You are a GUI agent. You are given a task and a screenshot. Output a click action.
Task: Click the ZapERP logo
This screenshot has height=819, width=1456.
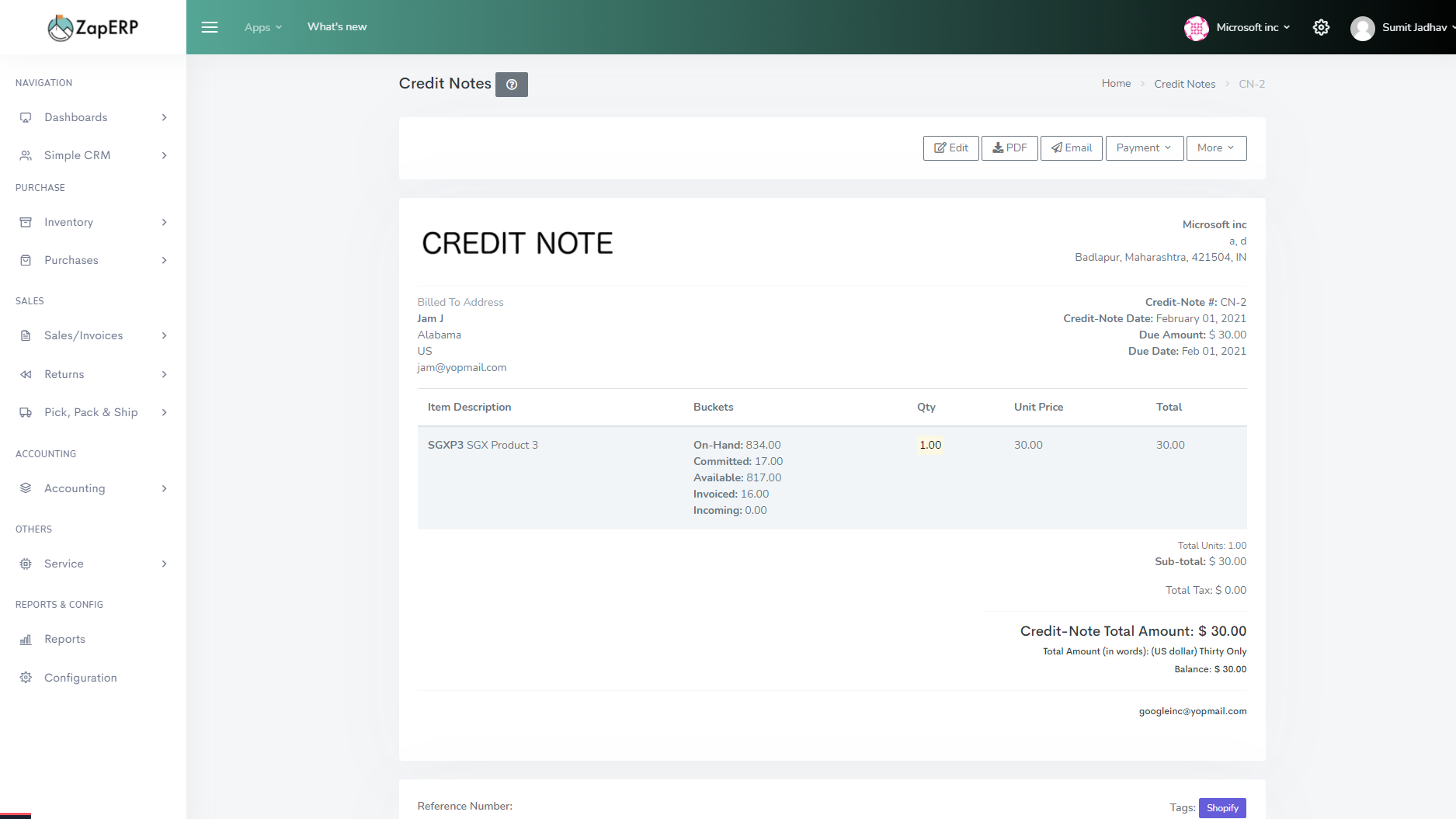[x=92, y=28]
